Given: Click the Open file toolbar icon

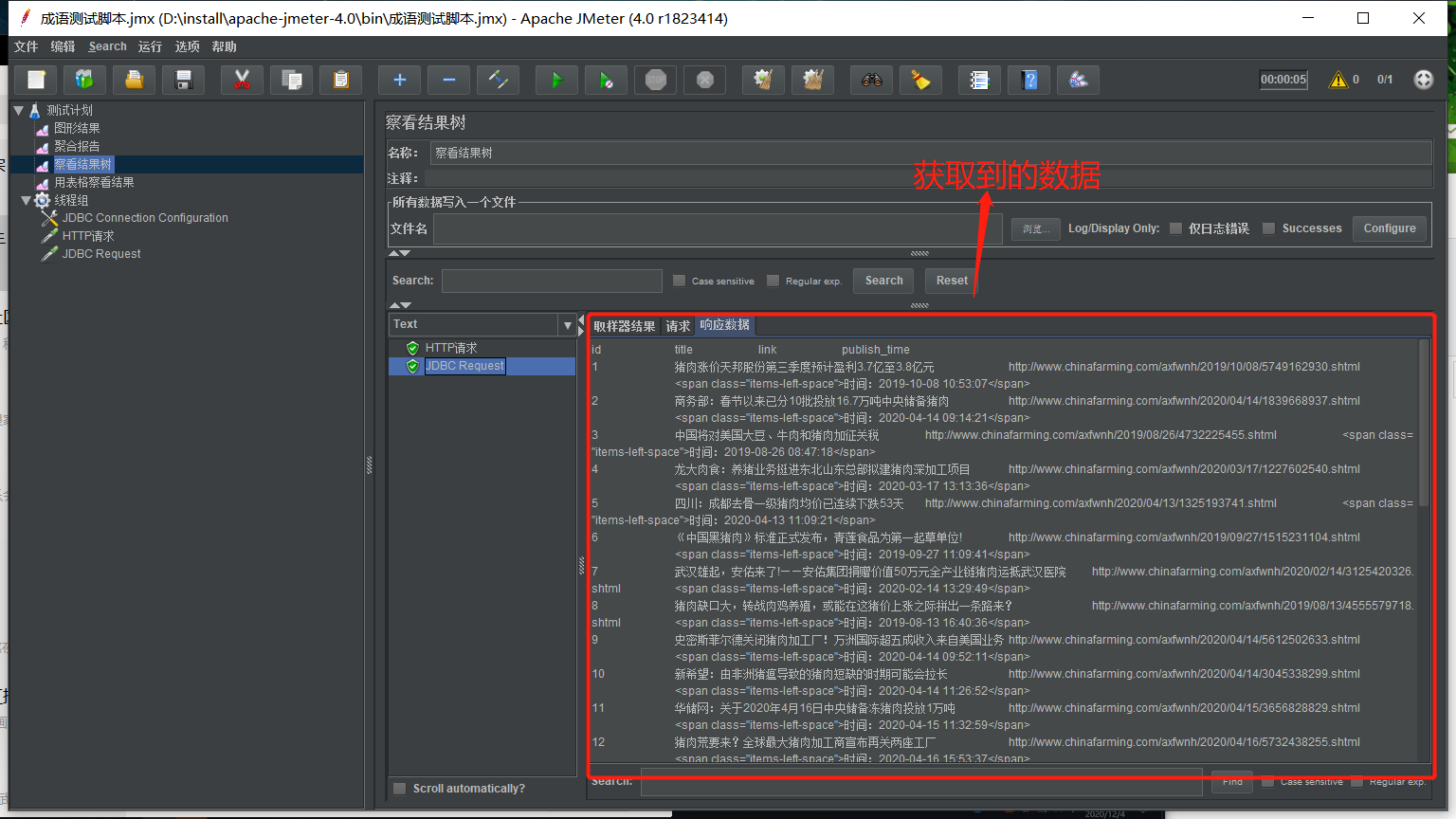Looking at the screenshot, I should pyautogui.click(x=135, y=80).
